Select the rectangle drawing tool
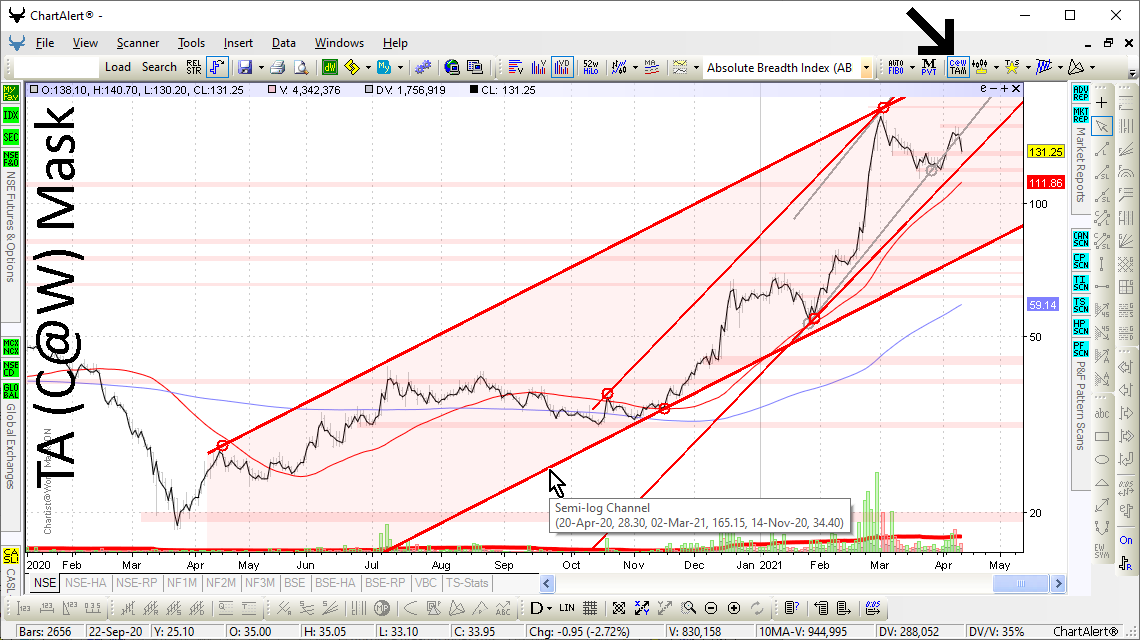 pos(1102,436)
